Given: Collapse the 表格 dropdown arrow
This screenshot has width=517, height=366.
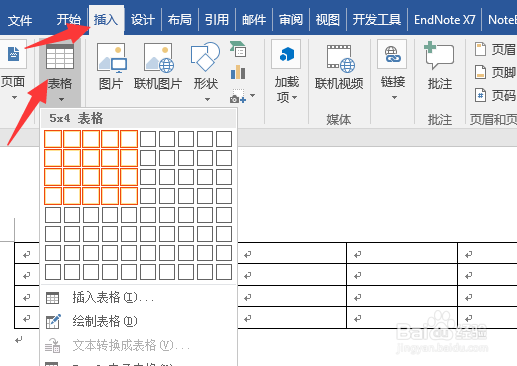Looking at the screenshot, I should (x=61, y=99).
